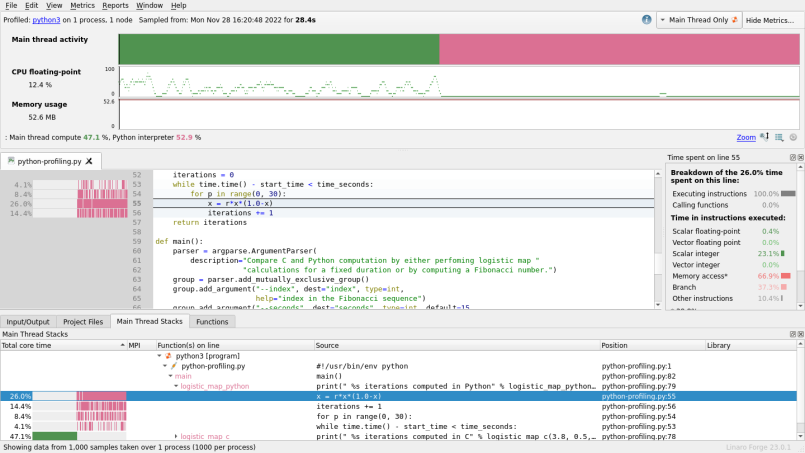Switch to the Input/Output tab
The width and height of the screenshot is (805, 453).
tap(28, 322)
